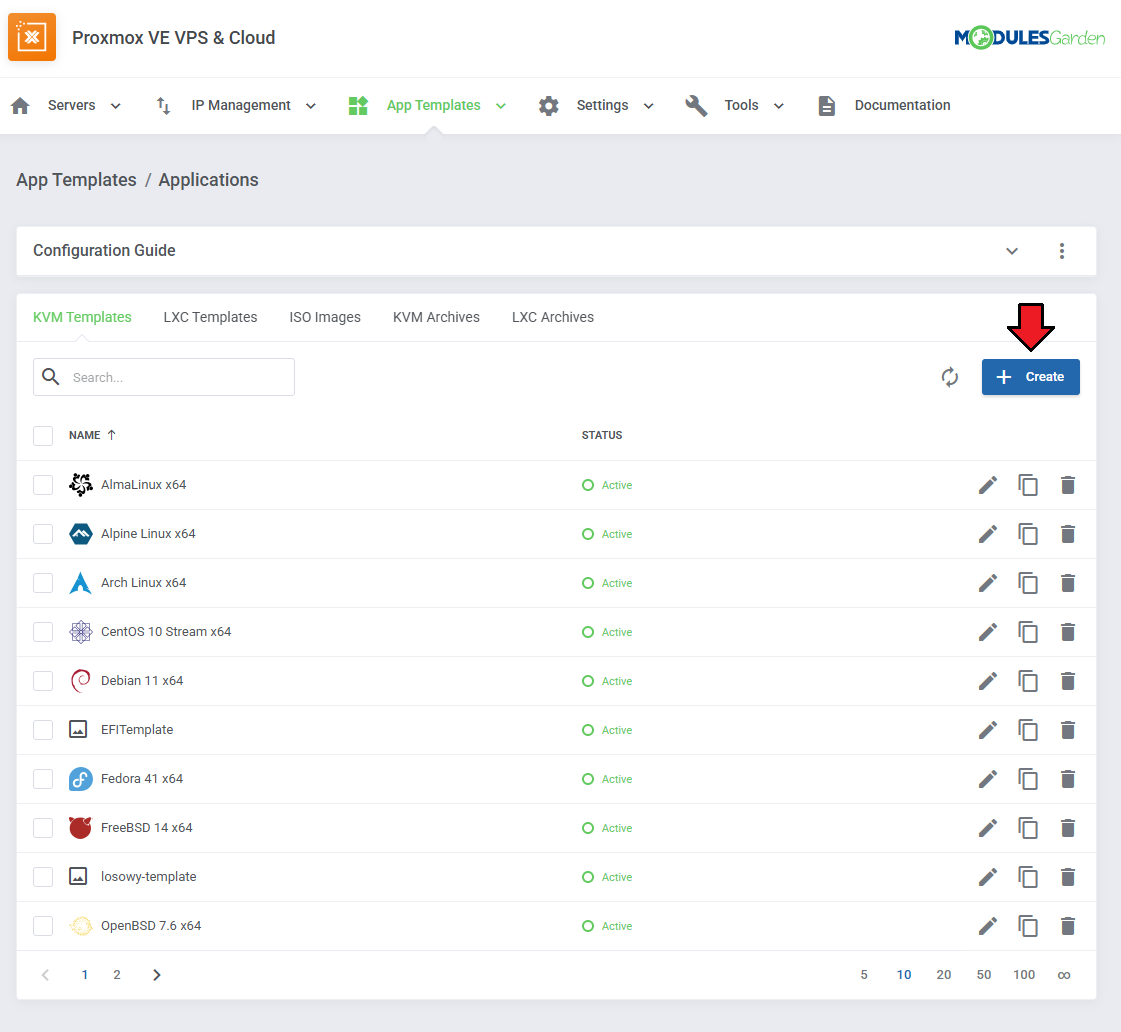Edit the Debian 11 x64 template
Image resolution: width=1121 pixels, height=1032 pixels.
987,681
